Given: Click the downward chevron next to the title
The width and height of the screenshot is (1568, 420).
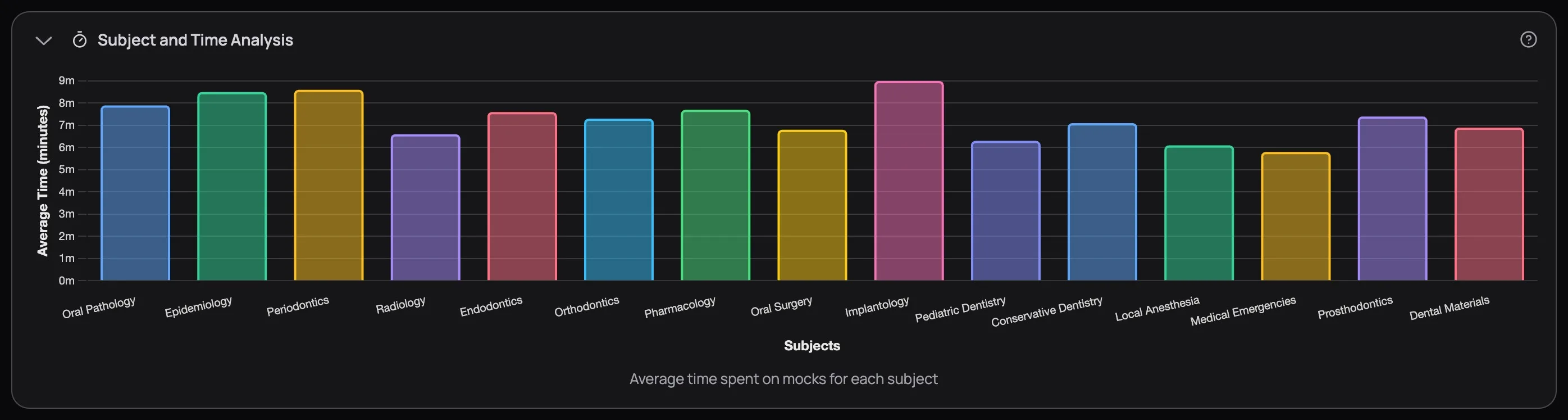Looking at the screenshot, I should click(x=42, y=40).
